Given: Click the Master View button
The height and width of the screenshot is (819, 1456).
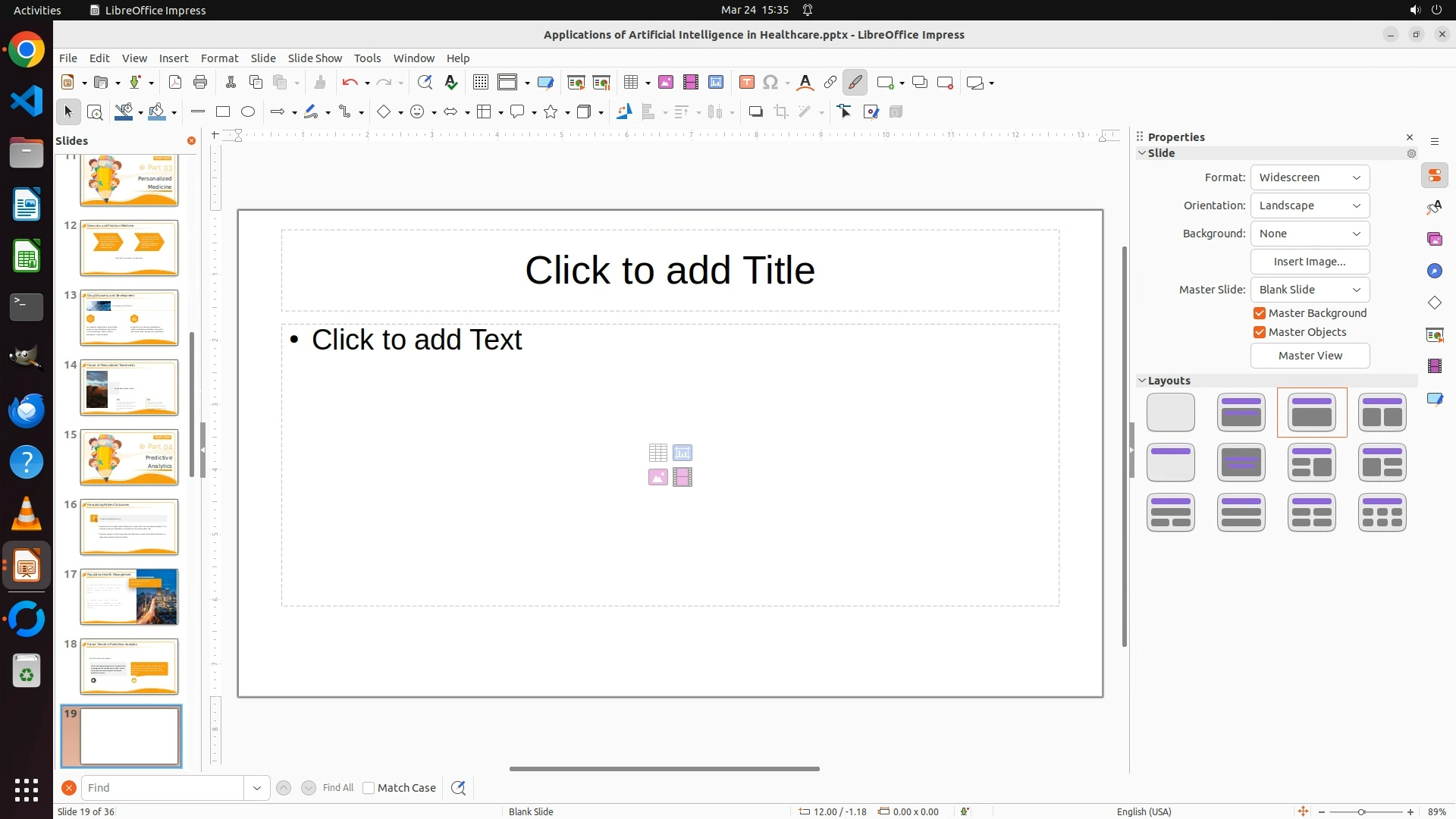Looking at the screenshot, I should point(1310,356).
